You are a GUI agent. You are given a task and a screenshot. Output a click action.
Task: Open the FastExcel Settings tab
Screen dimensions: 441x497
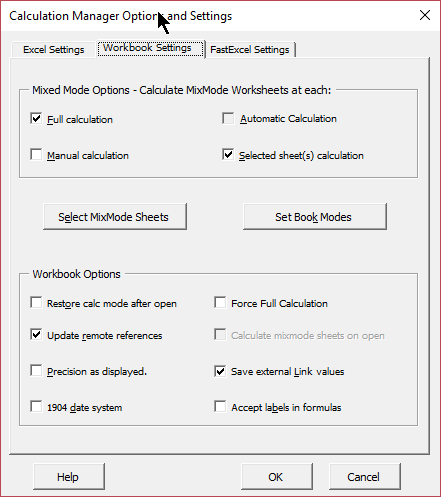(x=250, y=50)
